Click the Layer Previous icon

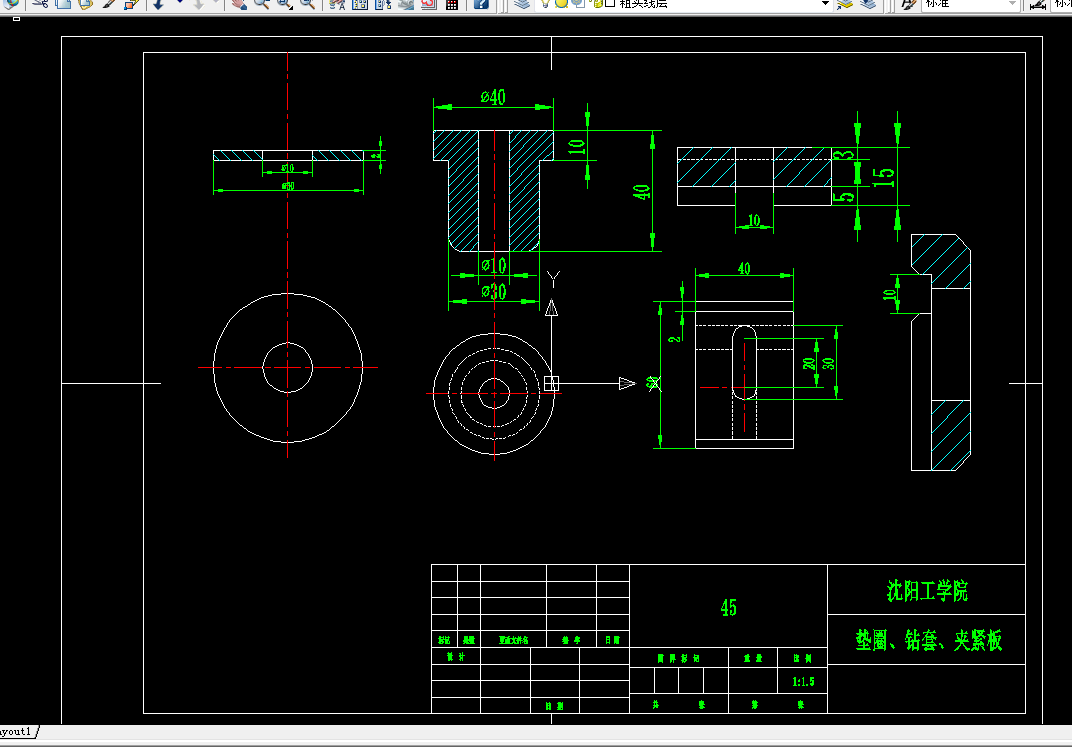coord(868,3)
